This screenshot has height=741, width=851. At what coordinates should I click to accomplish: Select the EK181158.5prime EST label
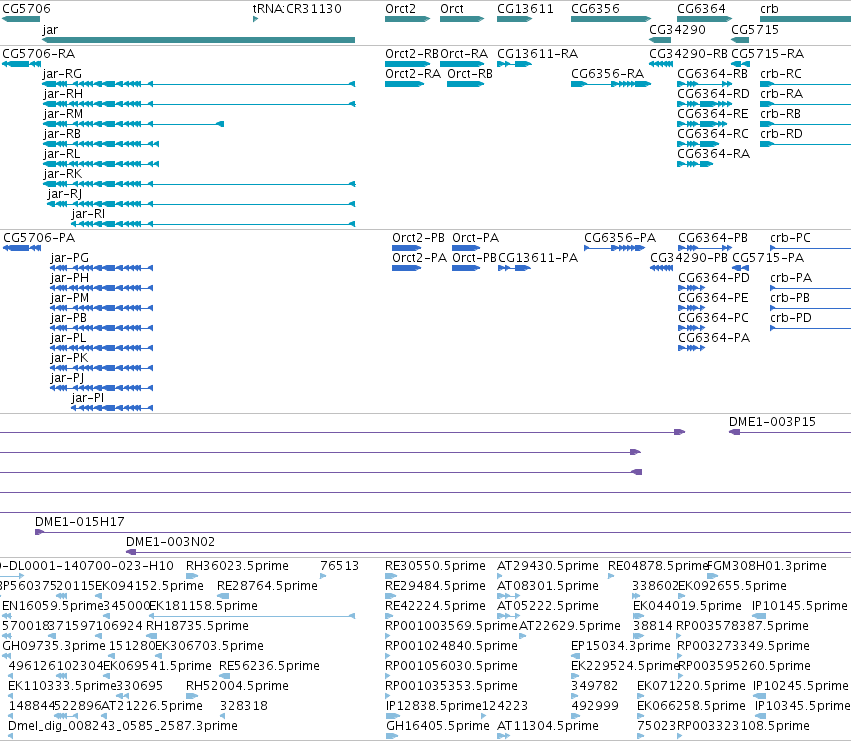204,606
